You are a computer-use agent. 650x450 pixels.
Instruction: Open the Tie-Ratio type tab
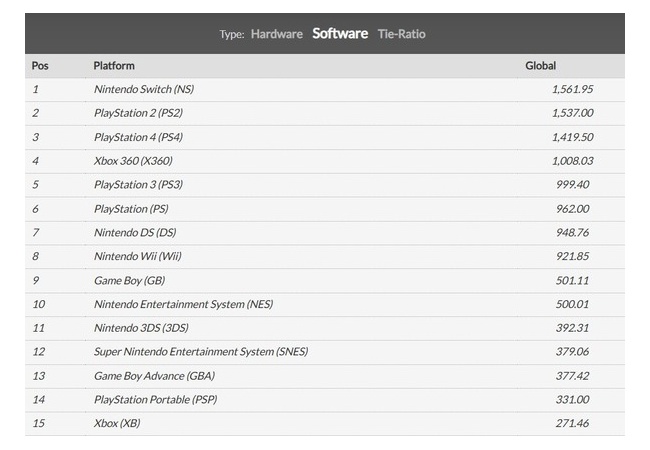(401, 34)
